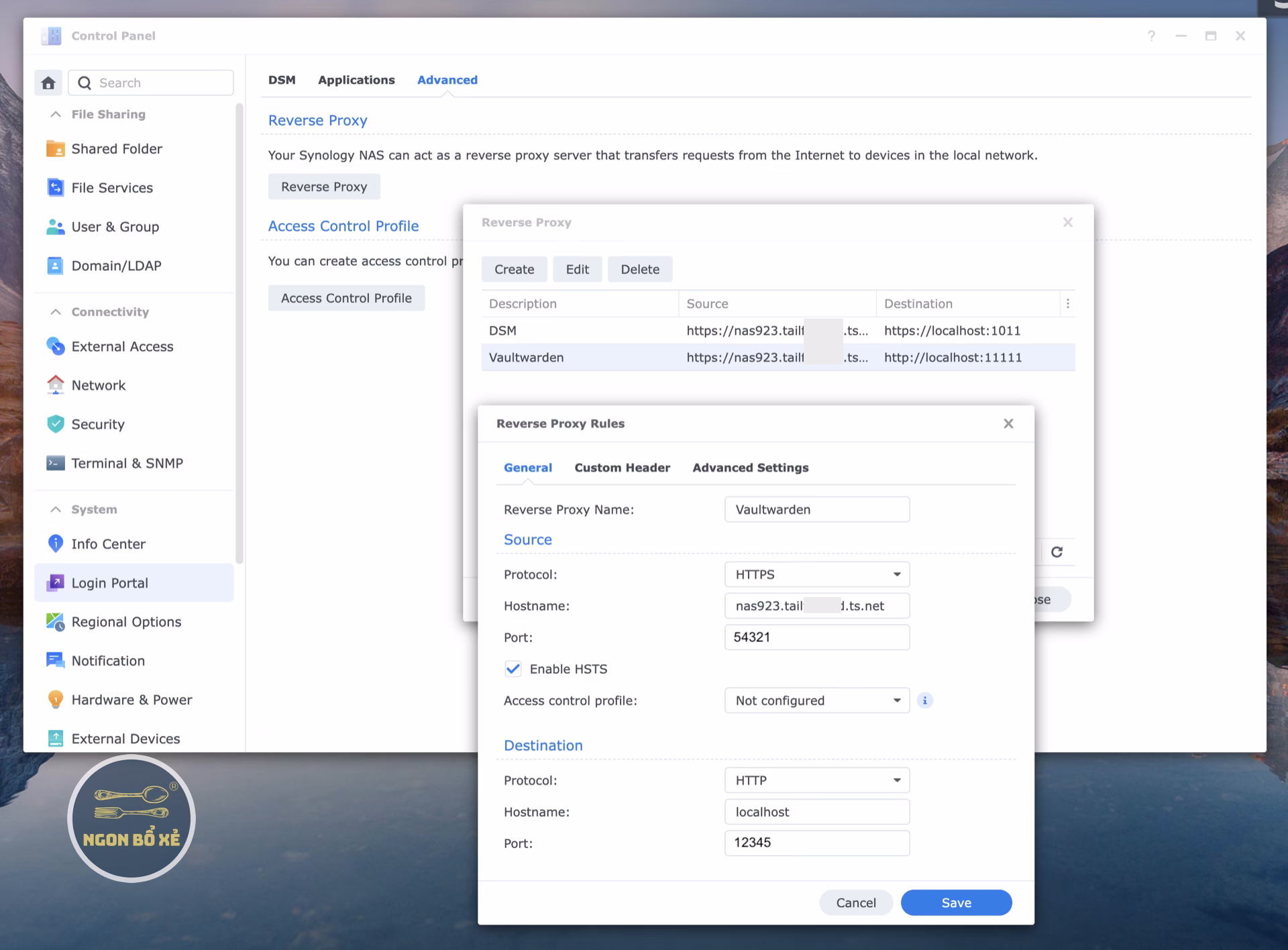This screenshot has height=950, width=1288.
Task: Click the Reverse Proxy button
Action: [x=324, y=187]
